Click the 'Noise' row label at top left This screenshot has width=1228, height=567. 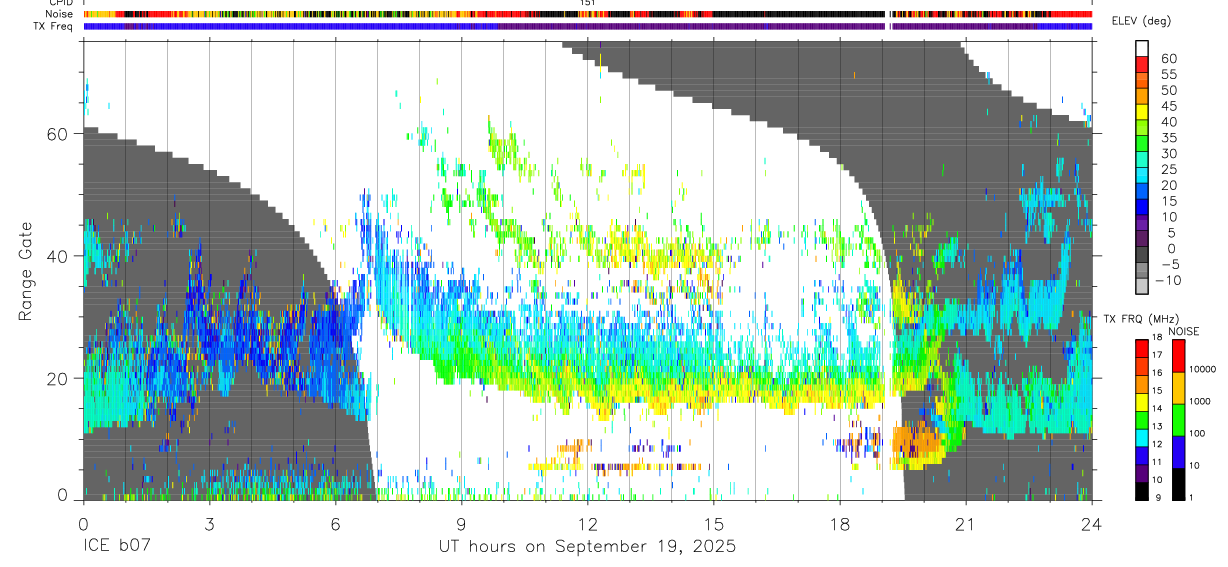61,14
